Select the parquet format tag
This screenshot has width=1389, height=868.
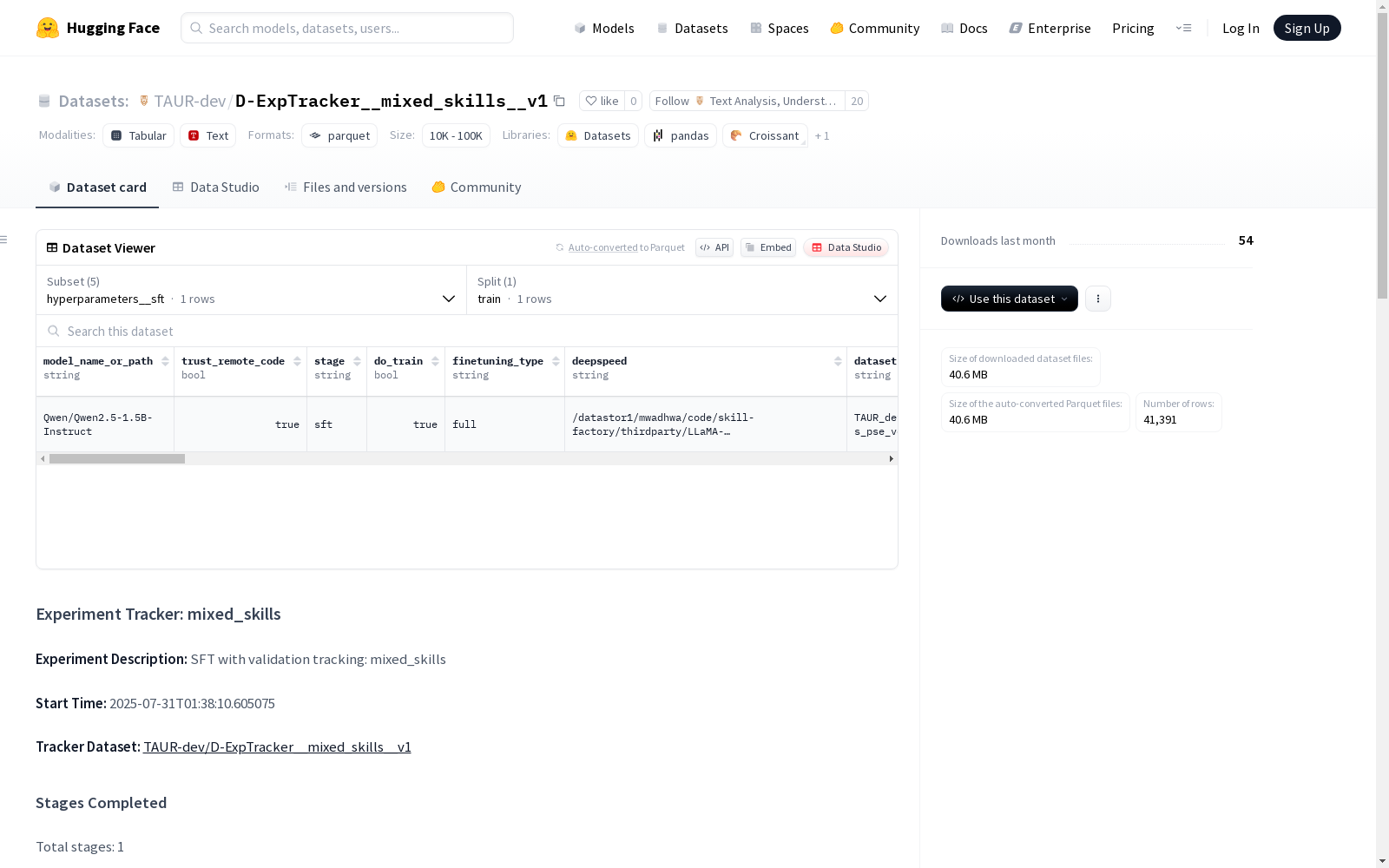[x=339, y=135]
